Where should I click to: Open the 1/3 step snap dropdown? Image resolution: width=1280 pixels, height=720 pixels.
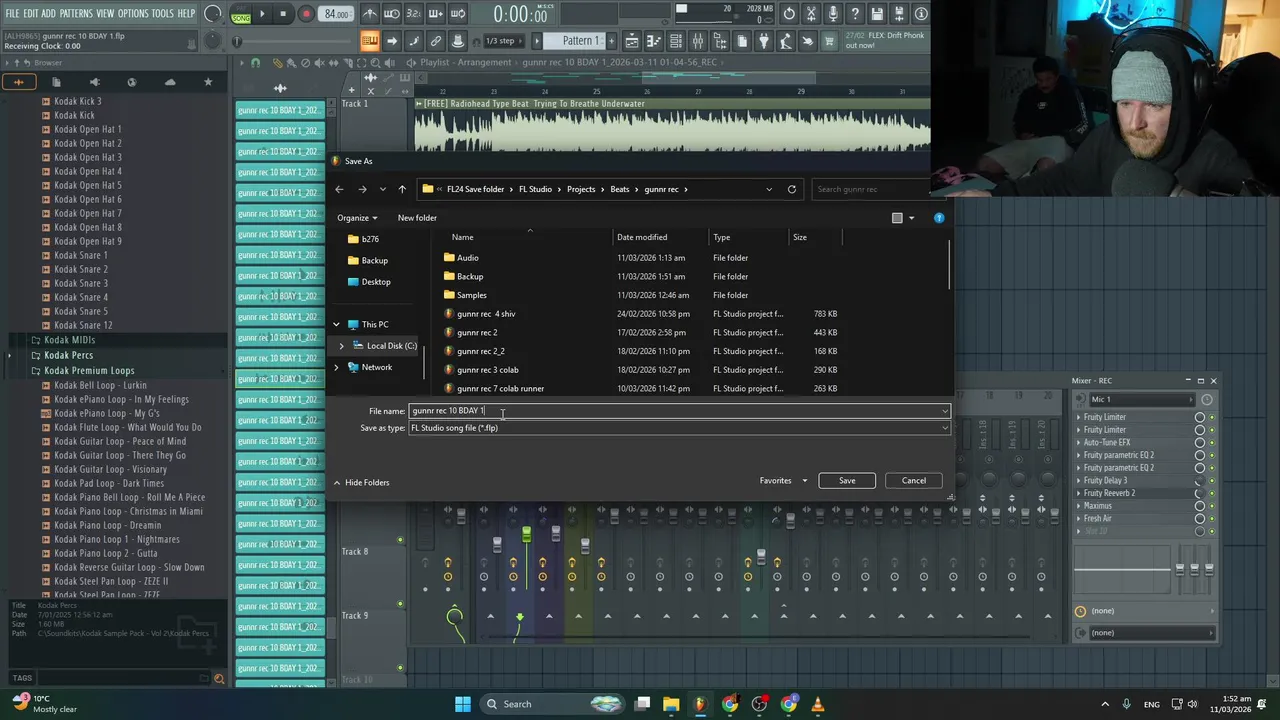pos(502,41)
